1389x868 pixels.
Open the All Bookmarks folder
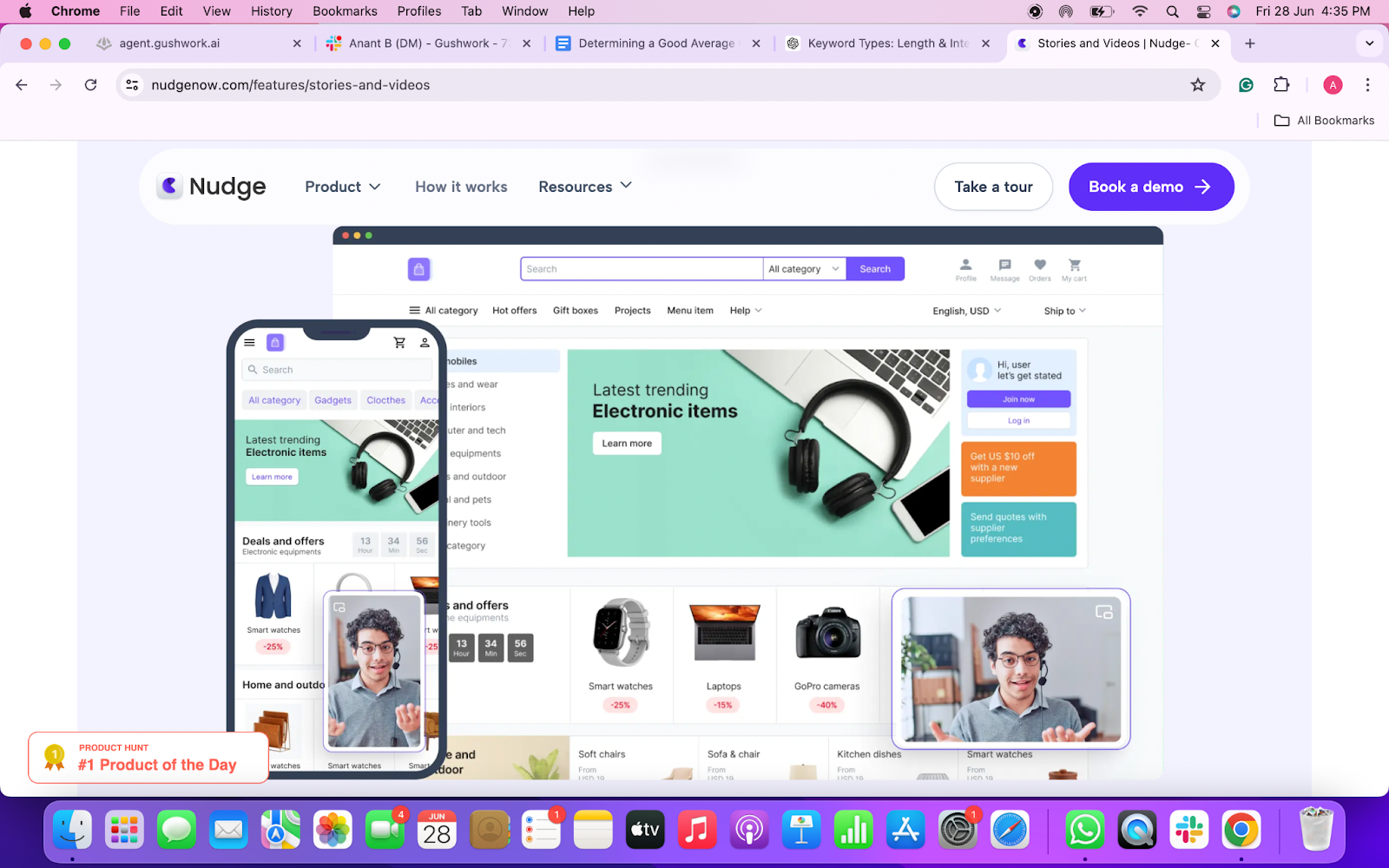1324,121
